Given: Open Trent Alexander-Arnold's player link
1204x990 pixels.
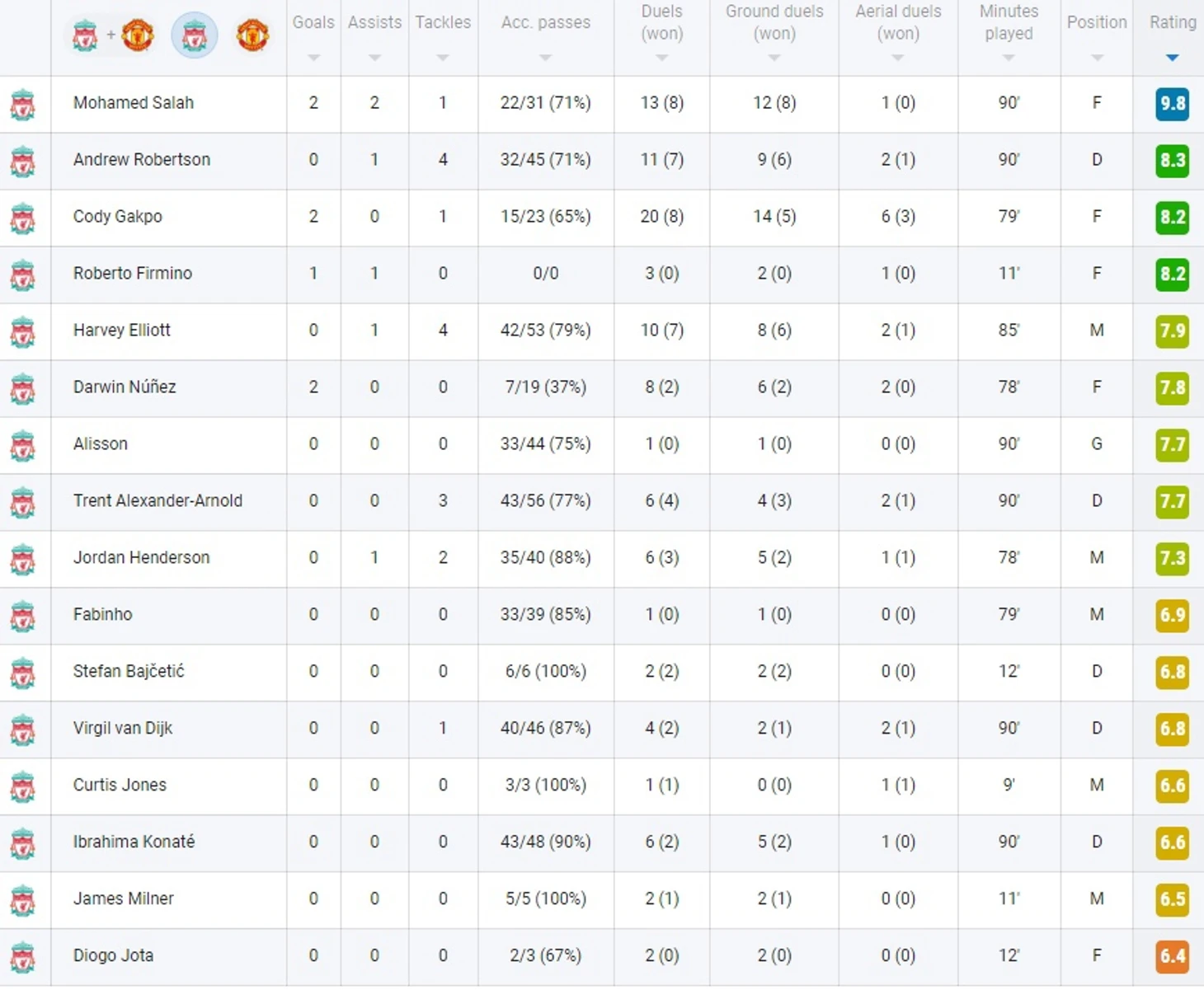Looking at the screenshot, I should click(158, 501).
